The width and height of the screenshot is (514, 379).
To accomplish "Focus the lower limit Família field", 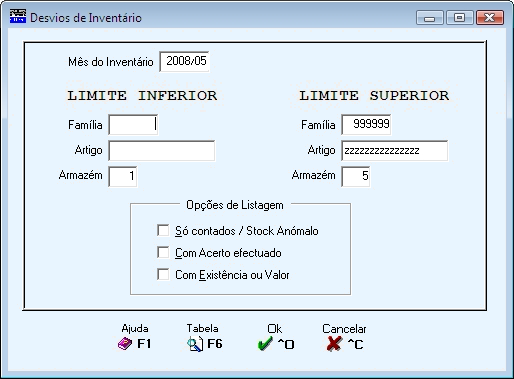I will 133,125.
